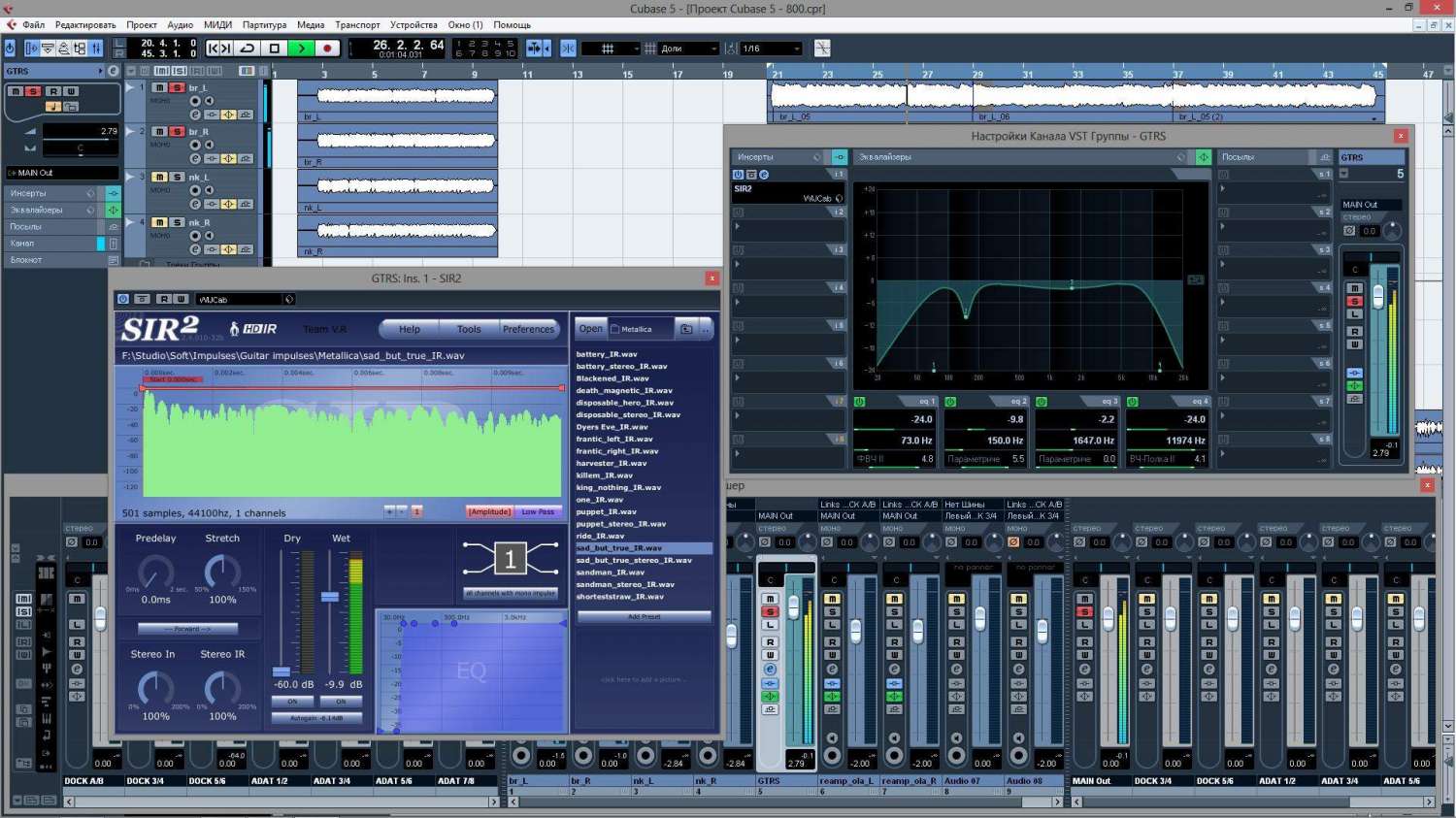Screen dimensions: 1456x818
Task: Click the green EQ indicator in the GTRS channel strip
Action: (1354, 386)
